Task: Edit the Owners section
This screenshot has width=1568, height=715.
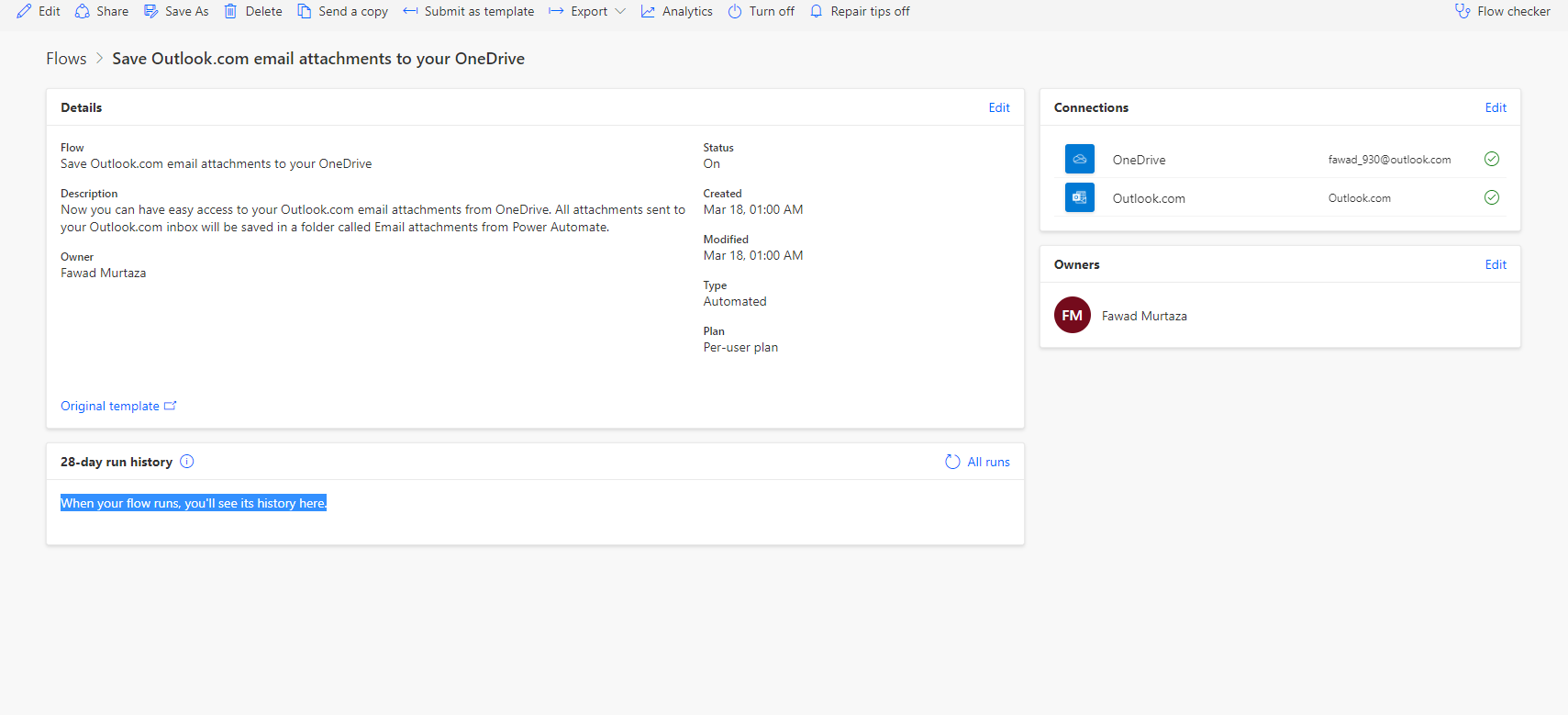Action: pos(1496,264)
